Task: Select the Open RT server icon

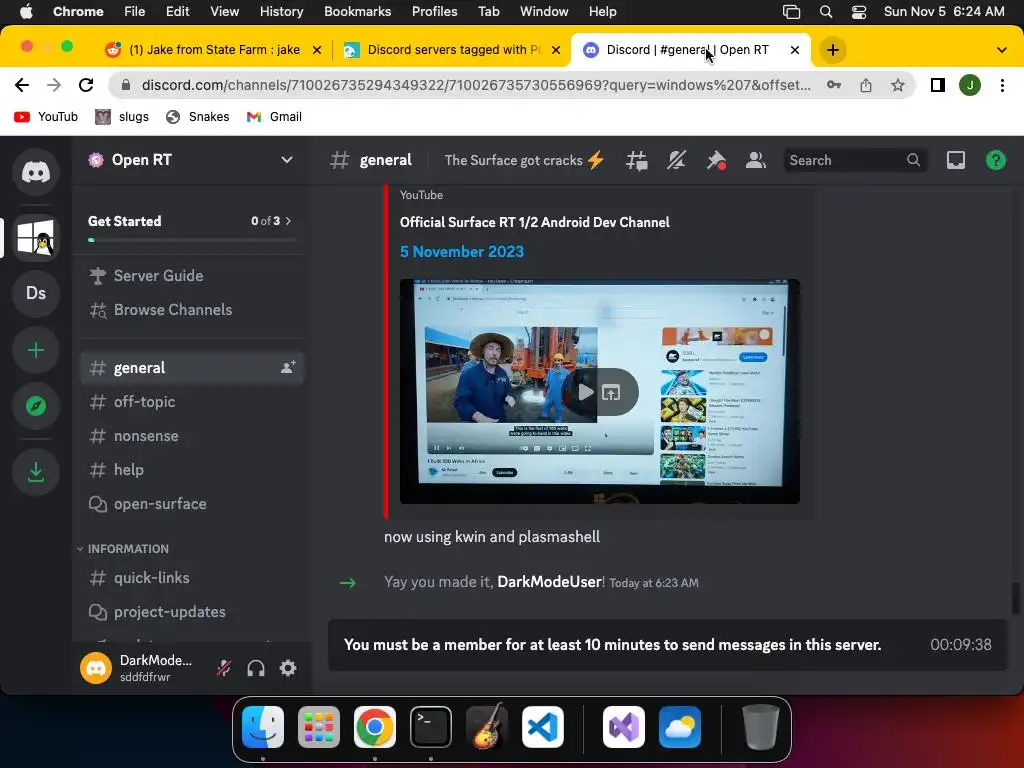Action: (36, 237)
